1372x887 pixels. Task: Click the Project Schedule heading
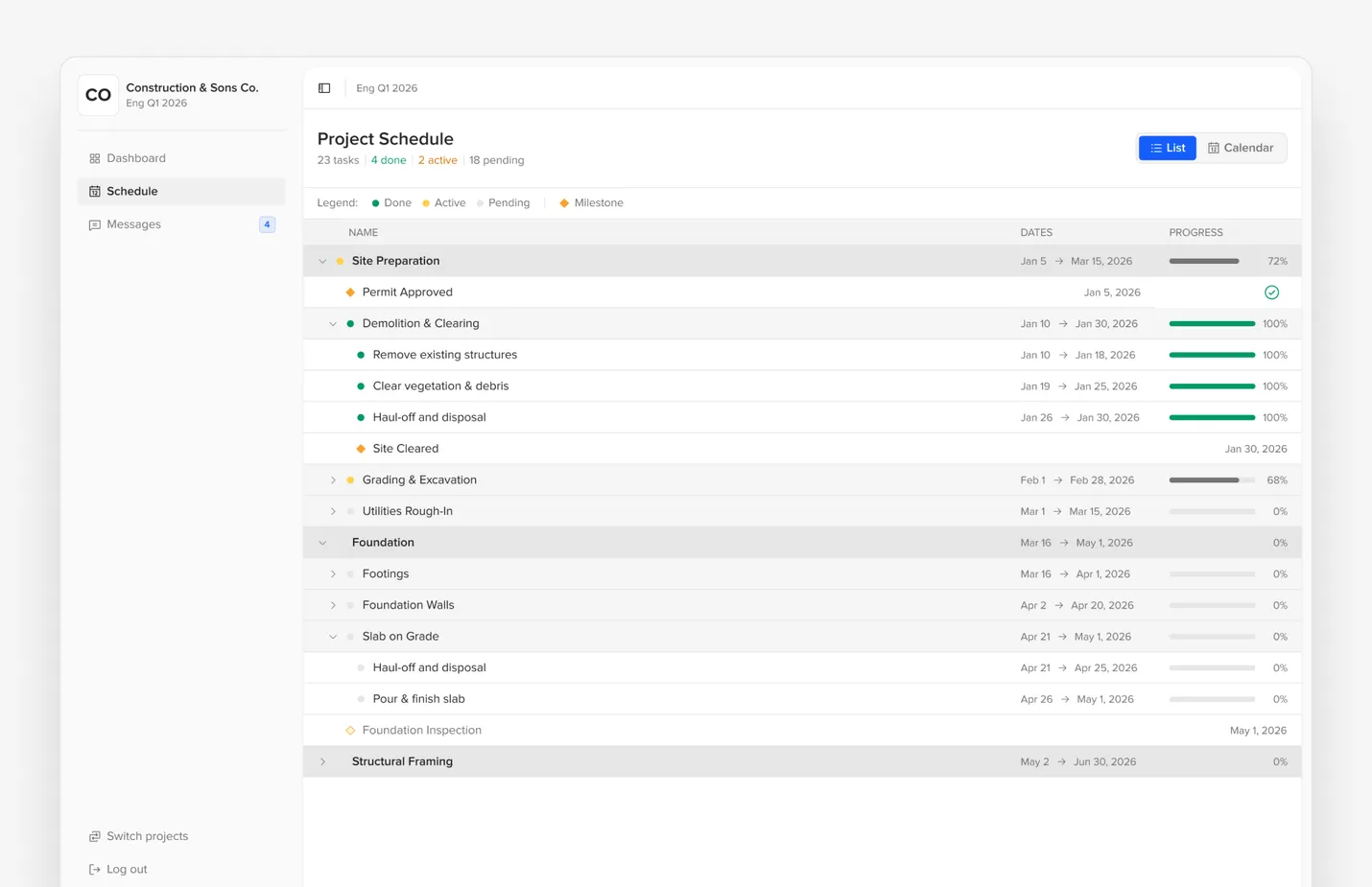pos(385,139)
